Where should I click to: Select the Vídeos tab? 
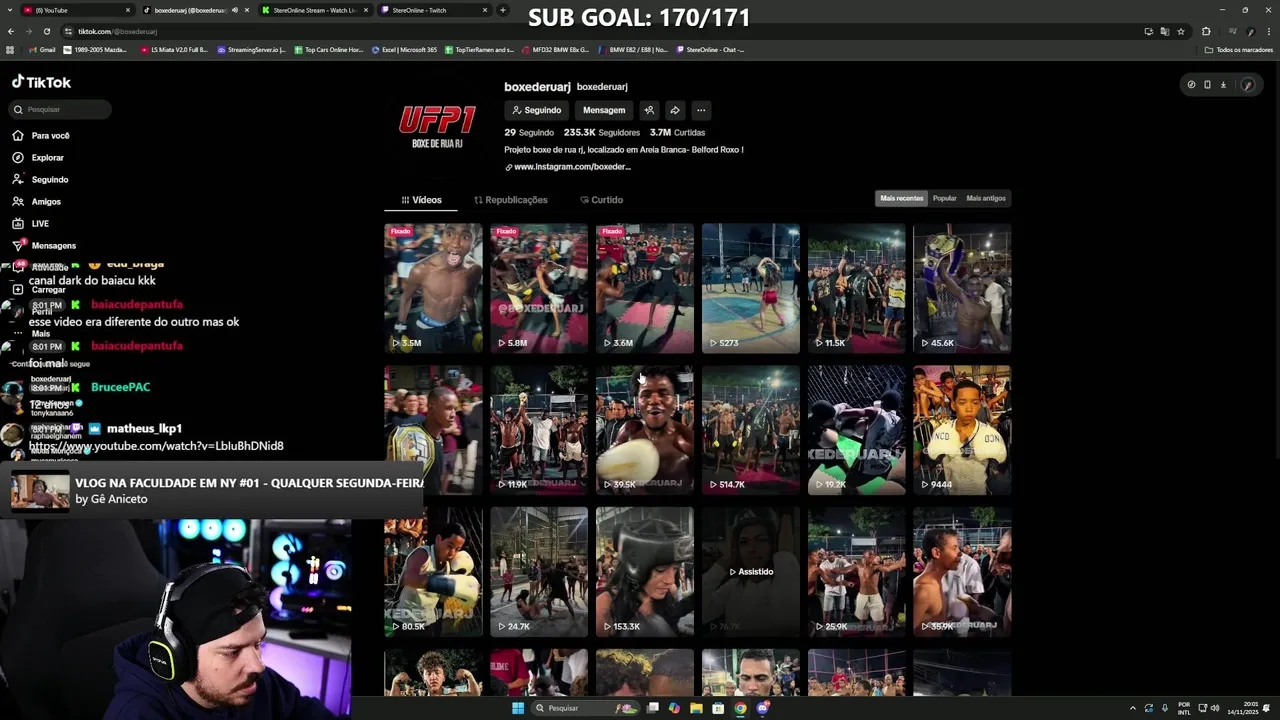pos(421,200)
